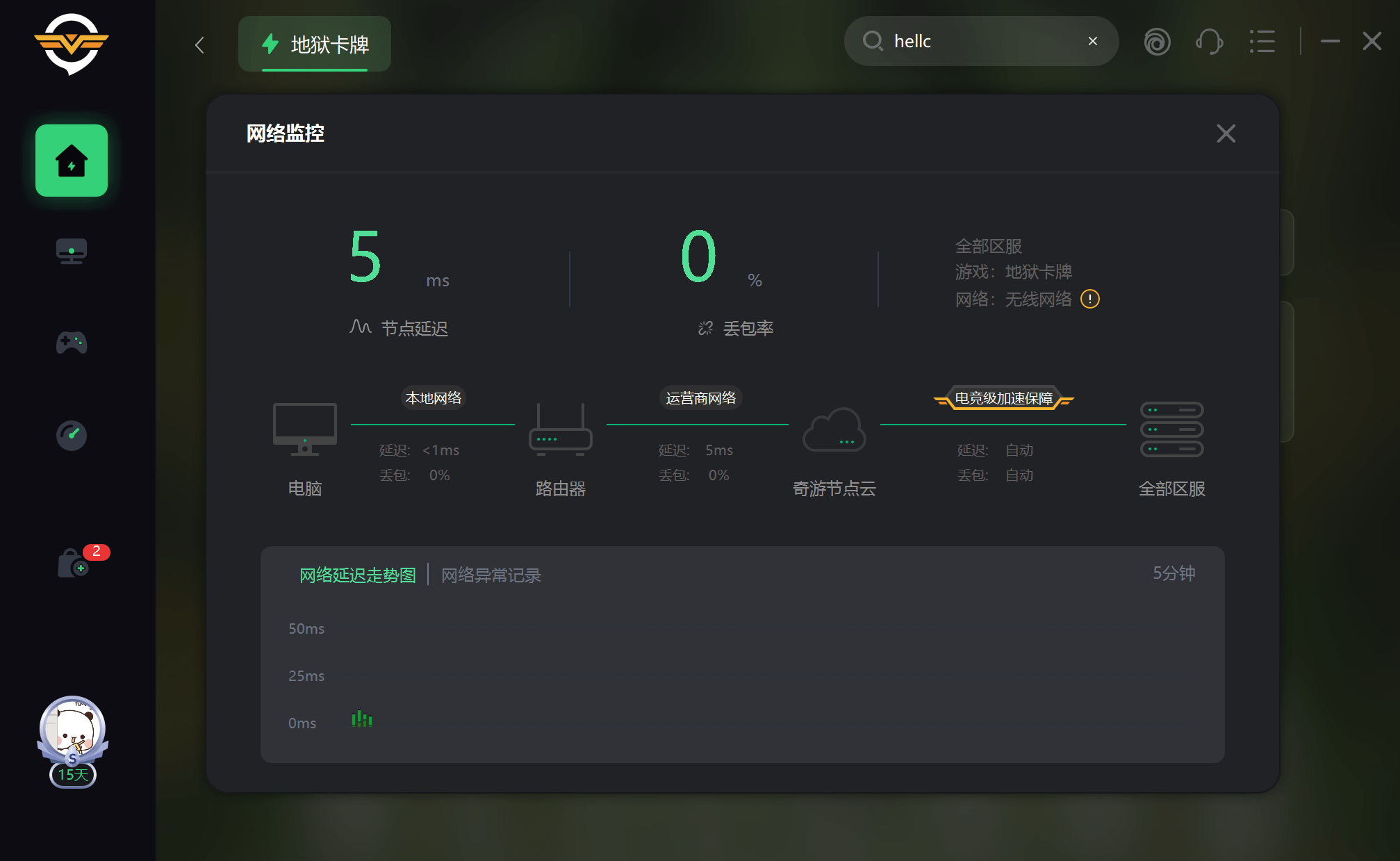Screen dimensions: 1400x861
Task: Click the 0ms axis label
Action: coord(302,723)
